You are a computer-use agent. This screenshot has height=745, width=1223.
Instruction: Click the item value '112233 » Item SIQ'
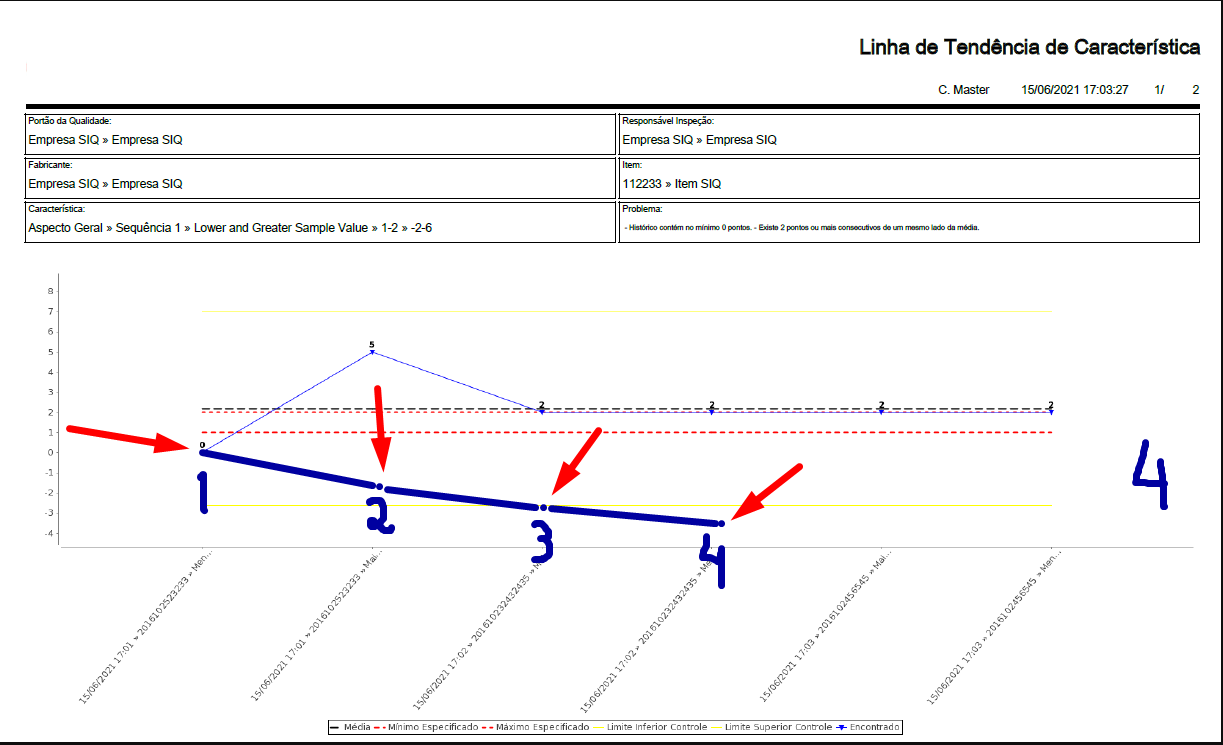coord(671,184)
